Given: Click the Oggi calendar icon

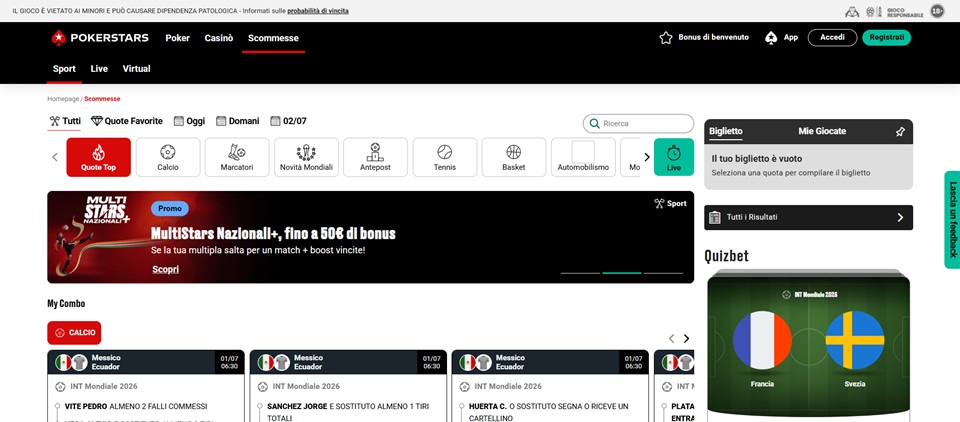Looking at the screenshot, I should tap(179, 121).
